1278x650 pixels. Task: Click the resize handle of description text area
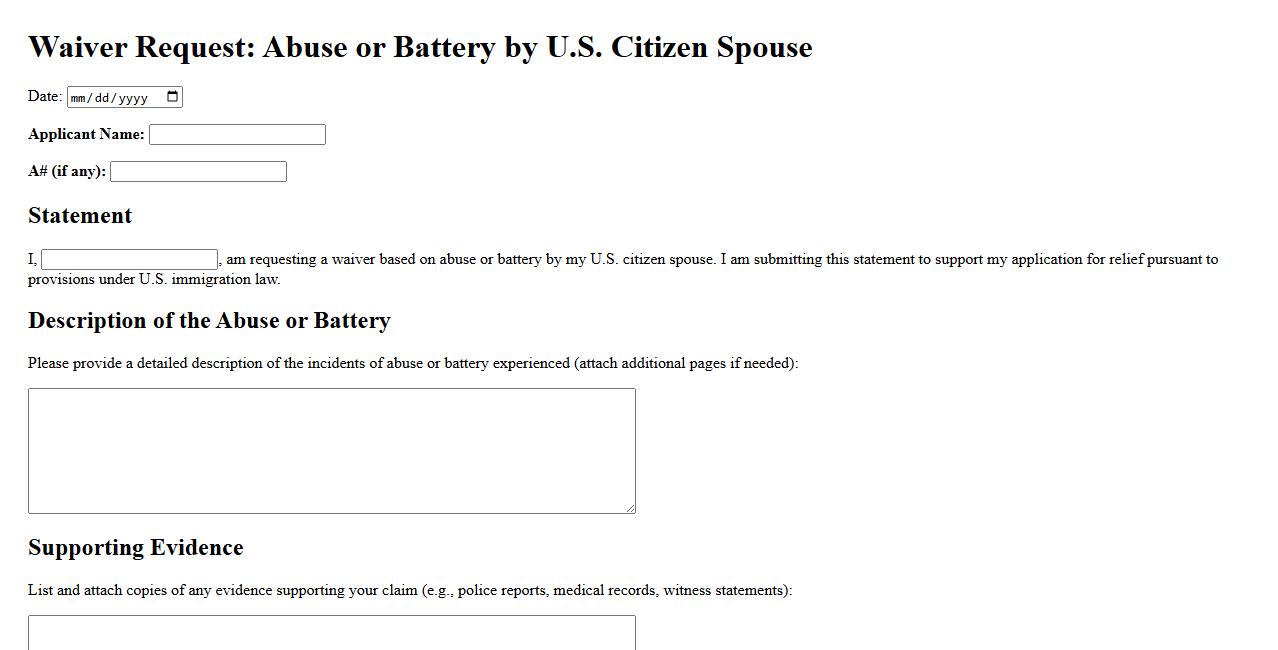630,508
